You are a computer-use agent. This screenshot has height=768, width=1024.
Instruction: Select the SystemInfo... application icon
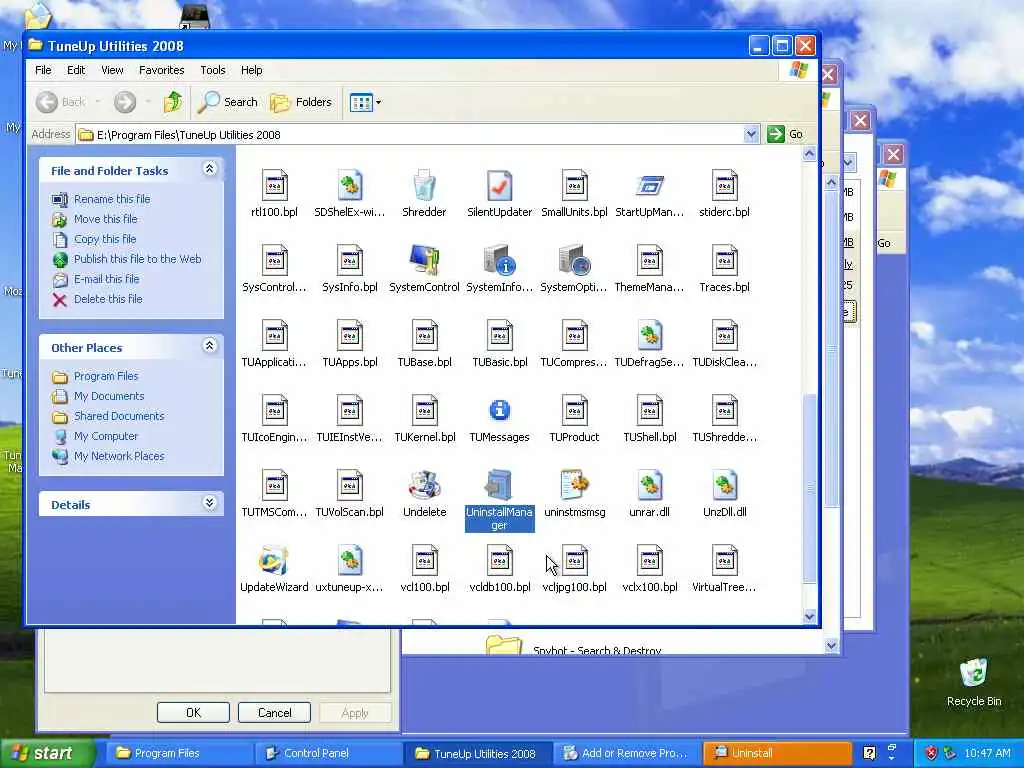coord(500,261)
